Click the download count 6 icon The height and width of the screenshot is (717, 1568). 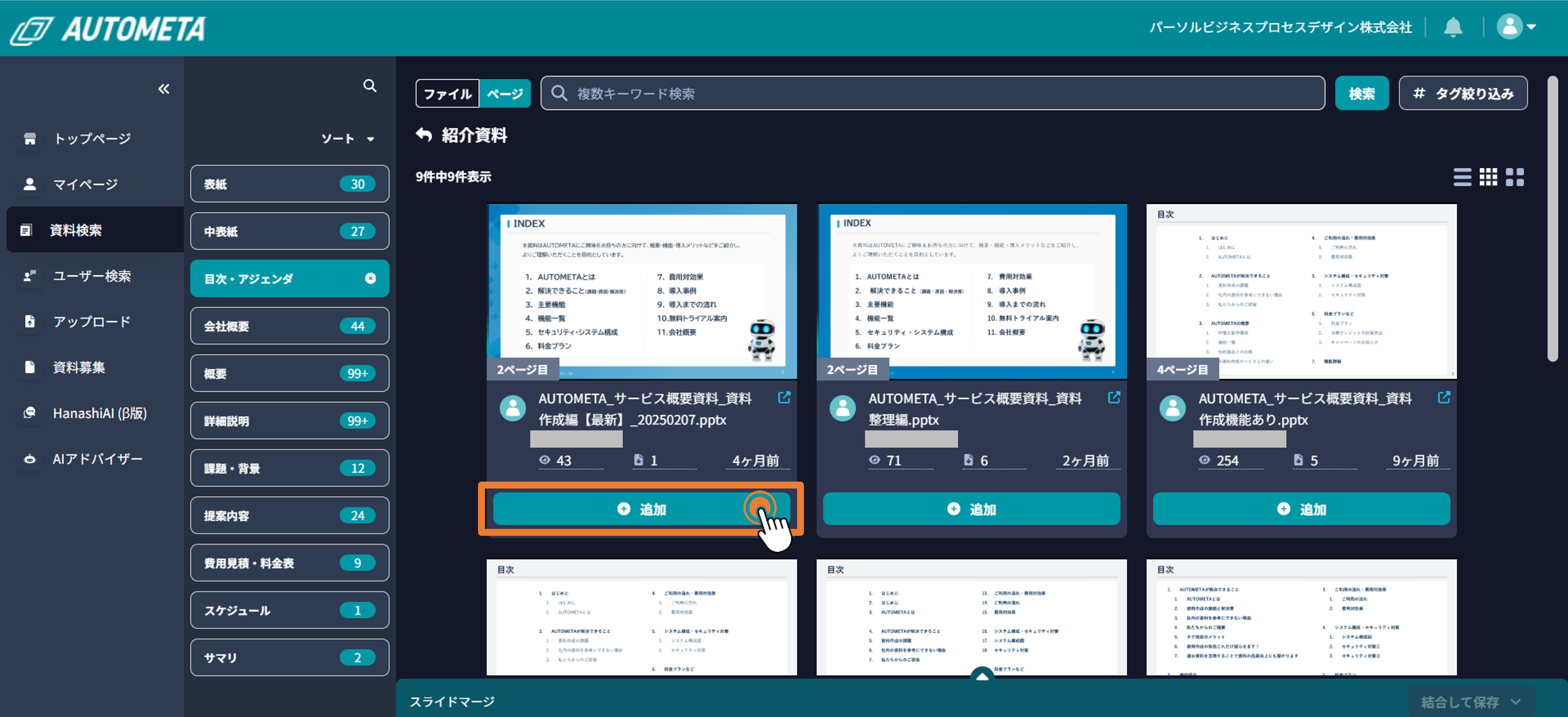click(968, 460)
